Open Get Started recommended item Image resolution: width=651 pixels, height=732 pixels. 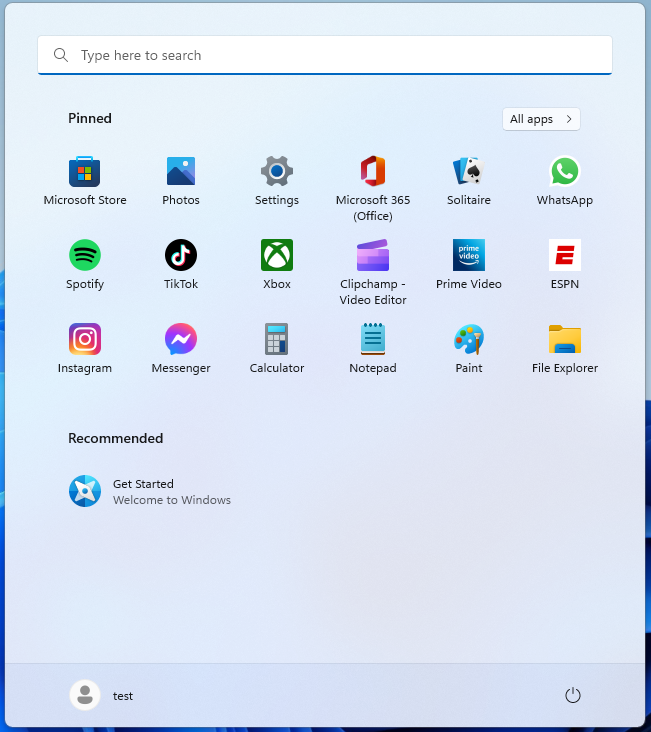pos(149,491)
